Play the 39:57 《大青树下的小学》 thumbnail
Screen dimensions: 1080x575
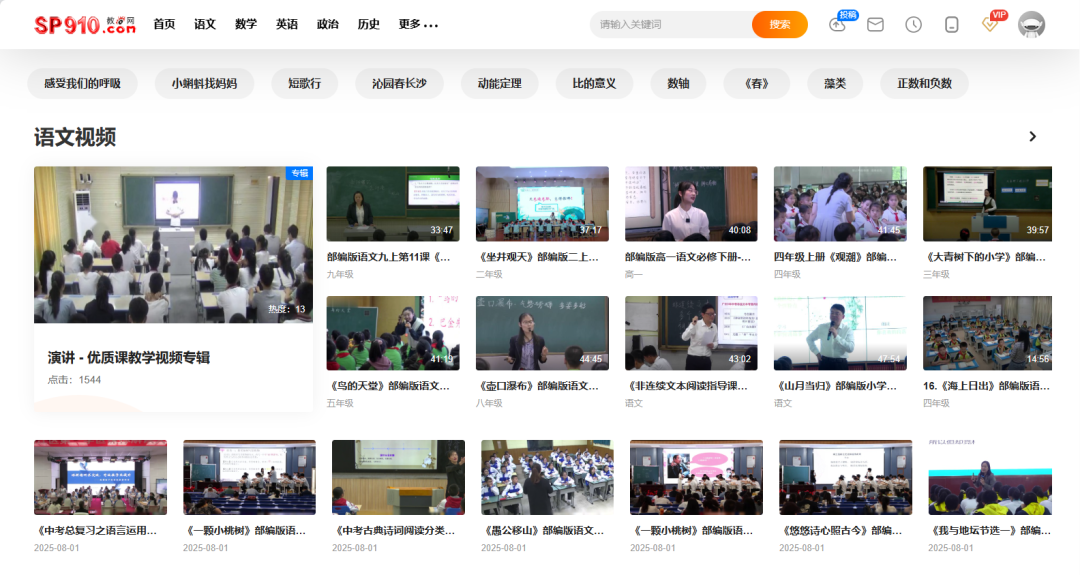coord(988,204)
